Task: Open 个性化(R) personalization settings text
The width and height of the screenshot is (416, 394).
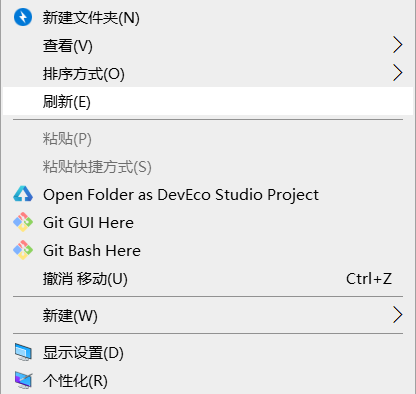Action: pos(75,381)
